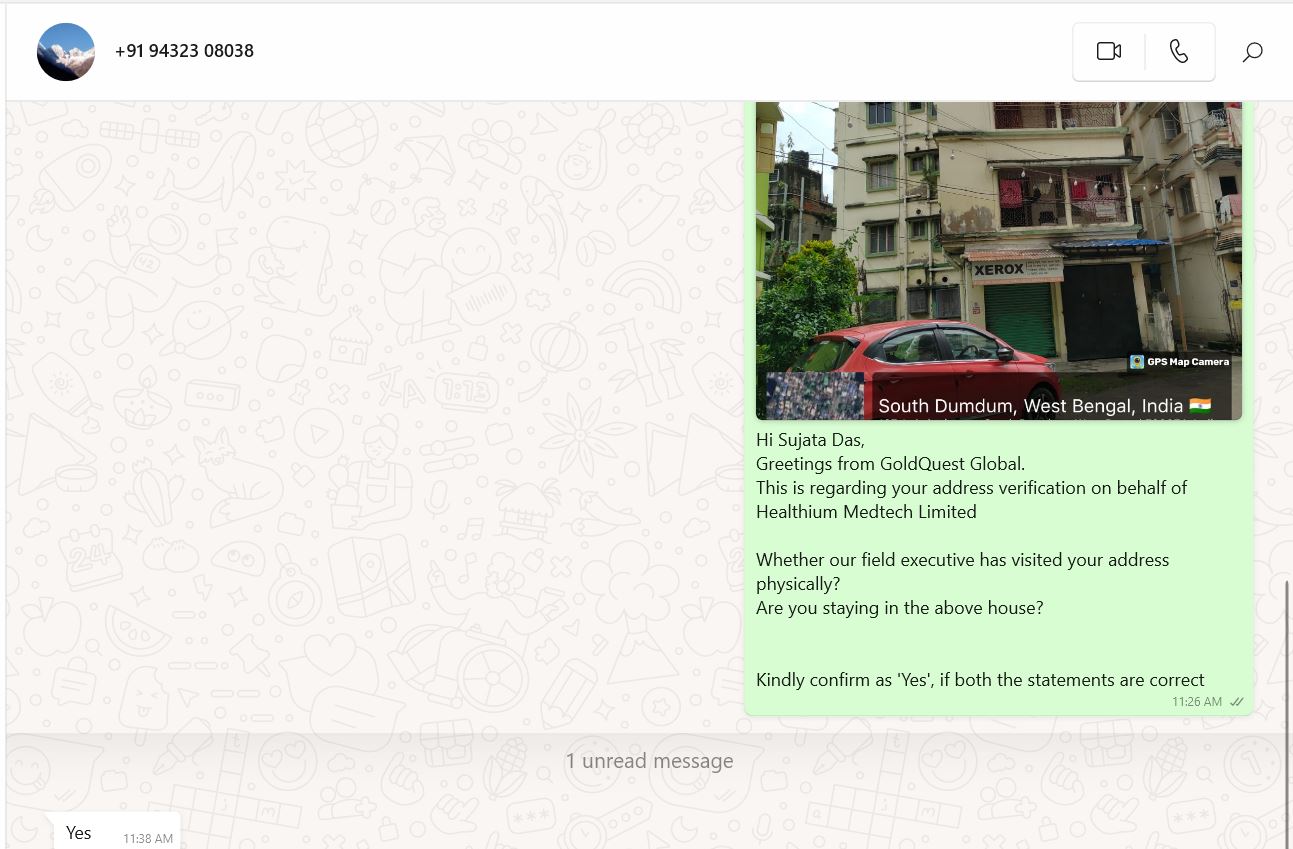Image resolution: width=1293 pixels, height=849 pixels.
Task: Start a video call with the contact
Action: pos(1108,51)
